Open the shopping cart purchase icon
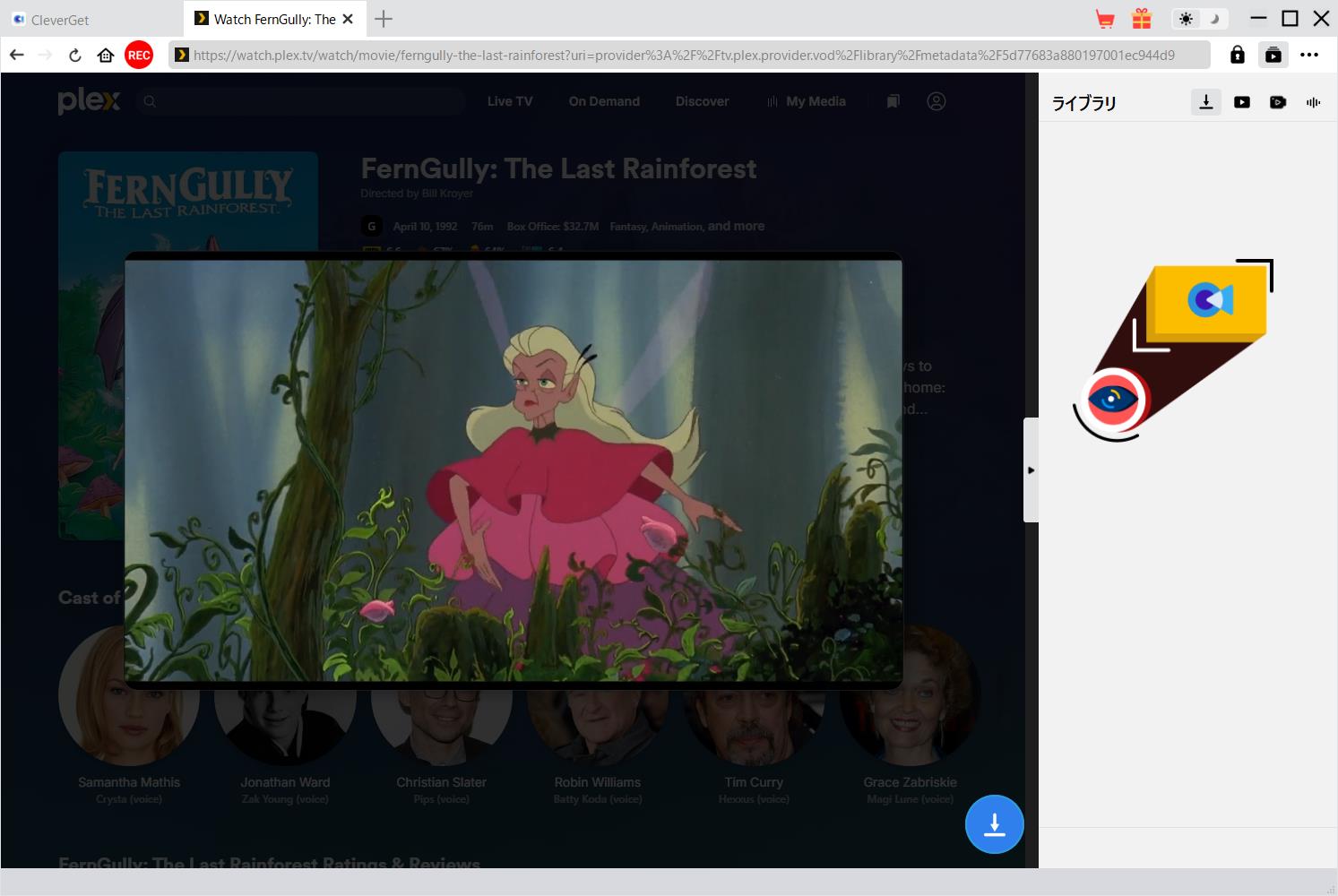 [x=1105, y=19]
